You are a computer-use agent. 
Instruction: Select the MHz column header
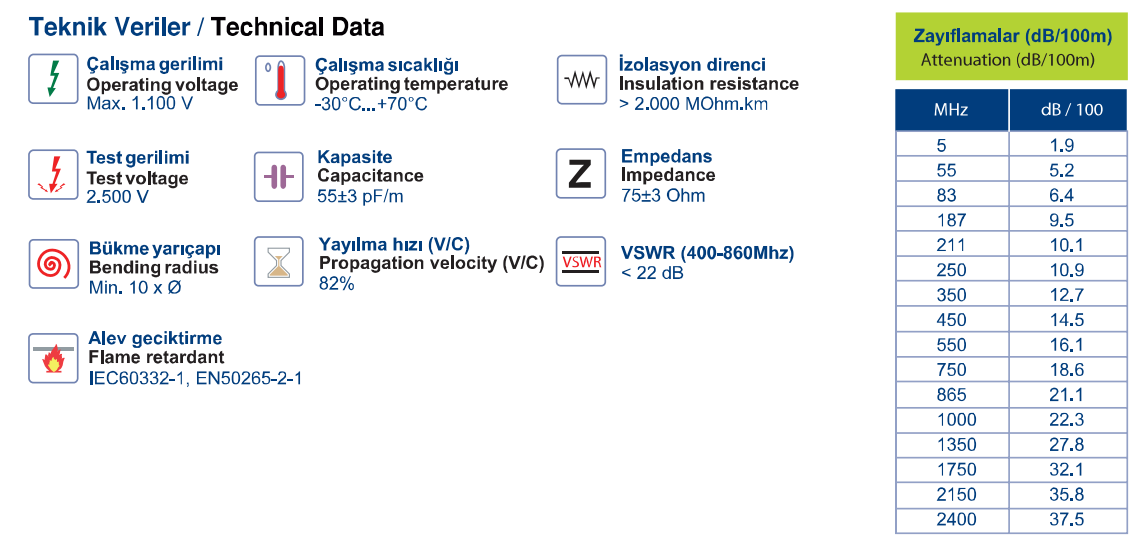coord(952,110)
